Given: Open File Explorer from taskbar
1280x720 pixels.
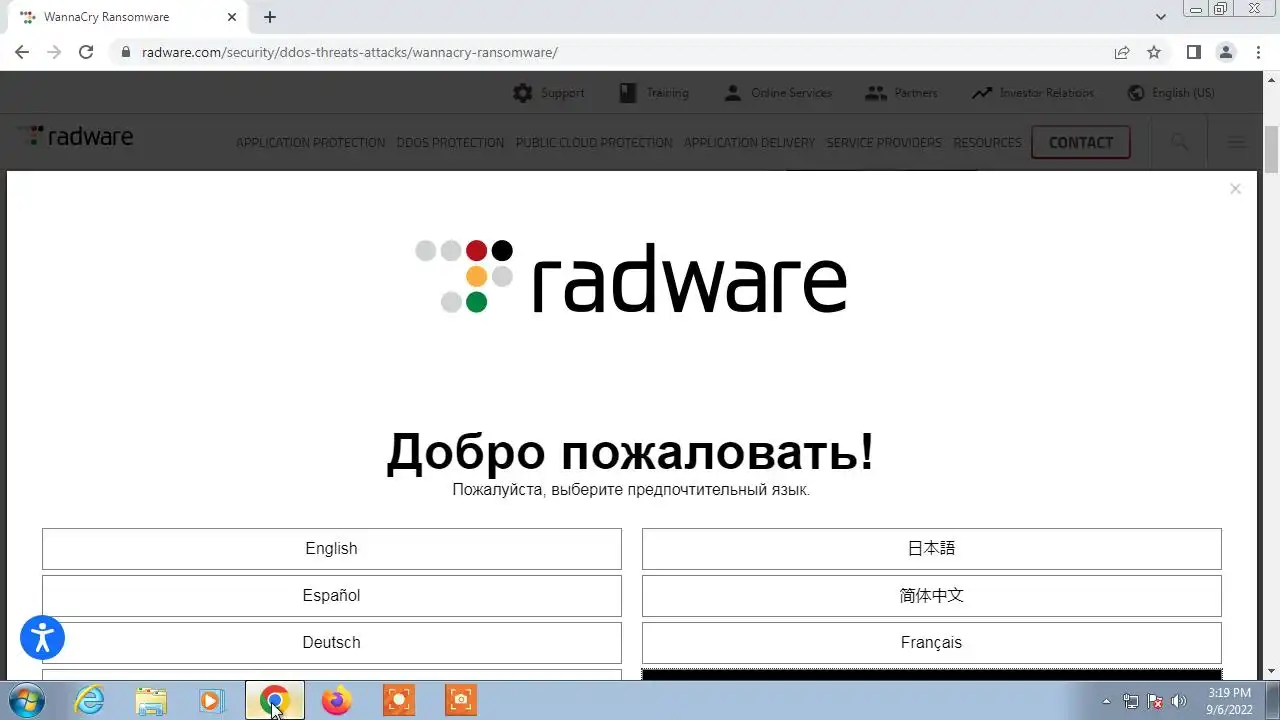Looking at the screenshot, I should point(151,701).
